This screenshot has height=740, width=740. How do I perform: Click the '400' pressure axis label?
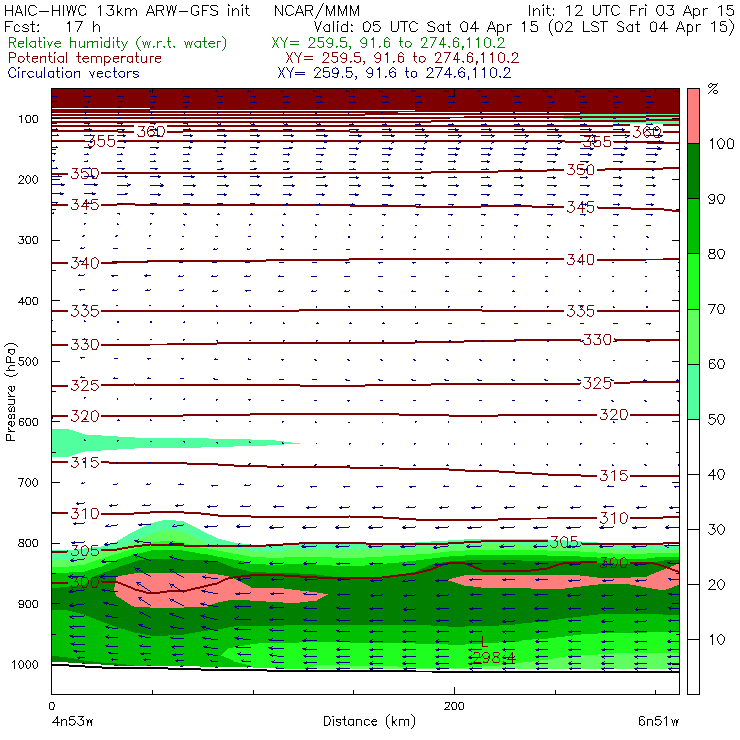pyautogui.click(x=28, y=301)
